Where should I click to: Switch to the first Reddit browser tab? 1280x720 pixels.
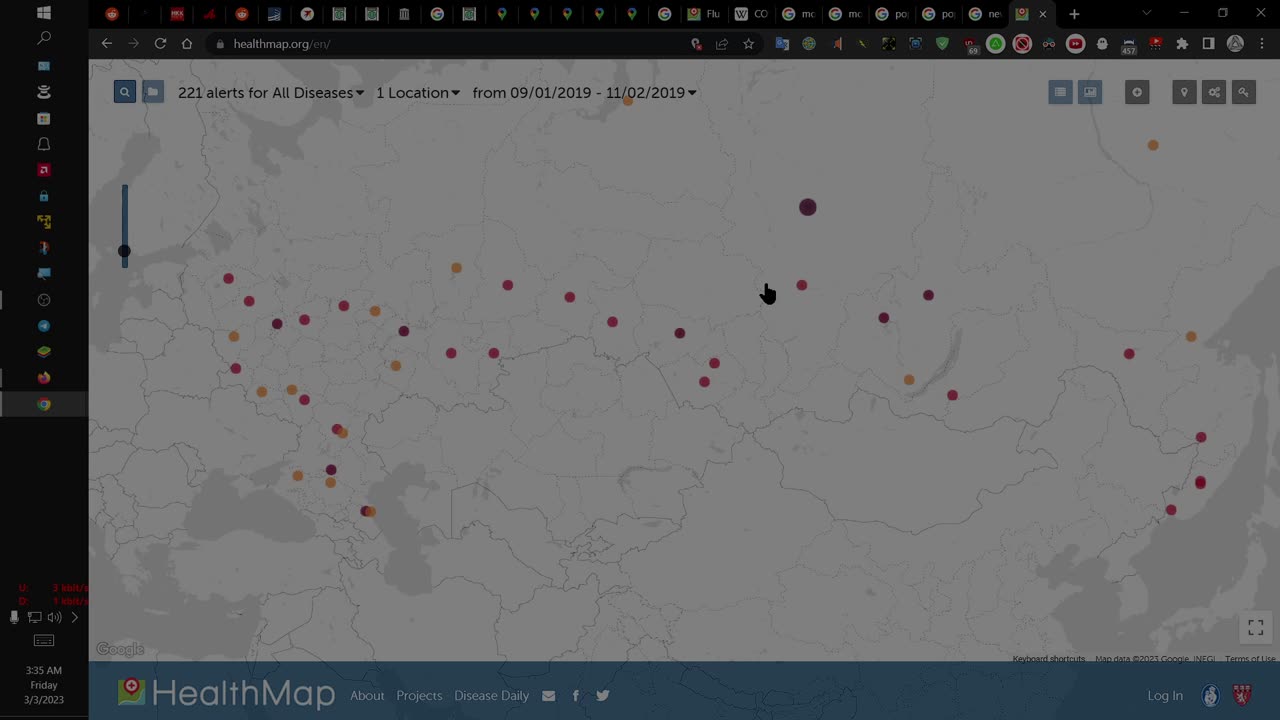[112, 14]
